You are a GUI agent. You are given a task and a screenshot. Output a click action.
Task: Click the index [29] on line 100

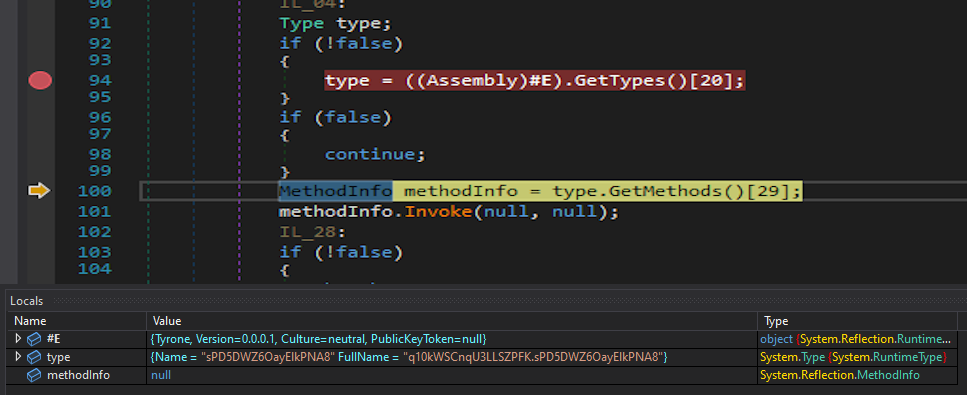point(768,191)
